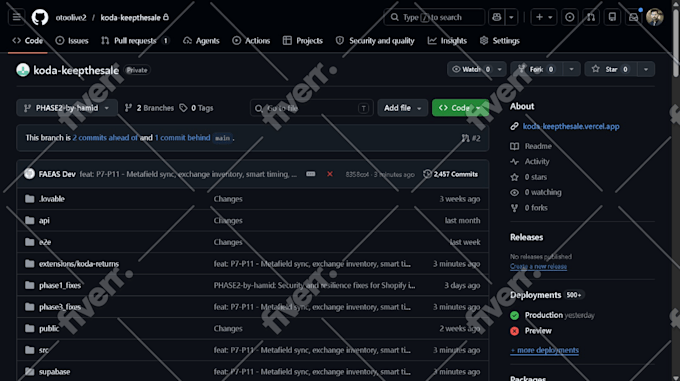
Task: Open the Insights tab
Action: (x=447, y=41)
